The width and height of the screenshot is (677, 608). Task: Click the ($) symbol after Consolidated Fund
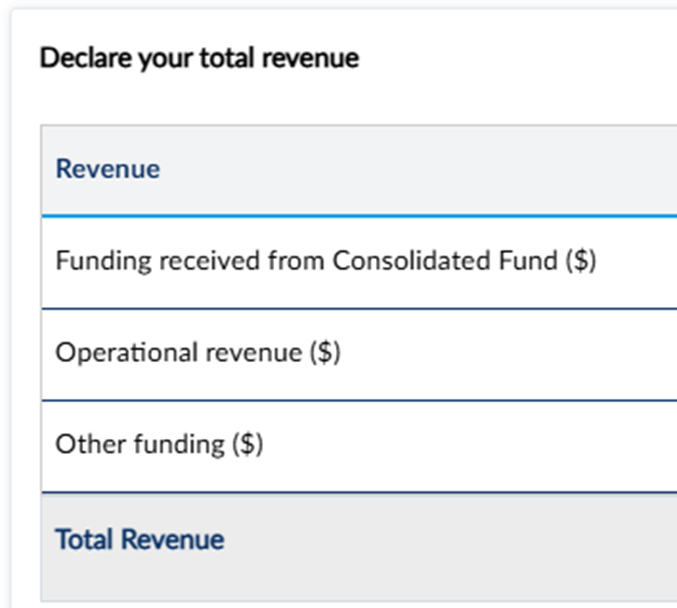[x=580, y=261]
